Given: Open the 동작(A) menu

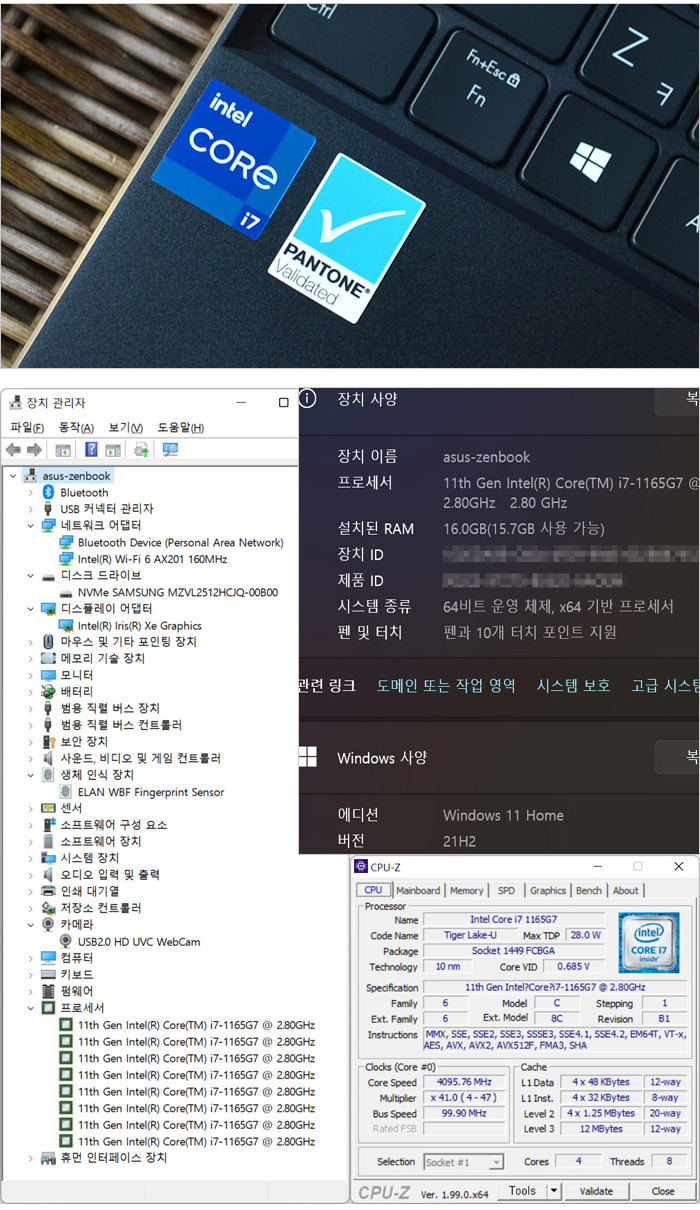Looking at the screenshot, I should pyautogui.click(x=76, y=428).
